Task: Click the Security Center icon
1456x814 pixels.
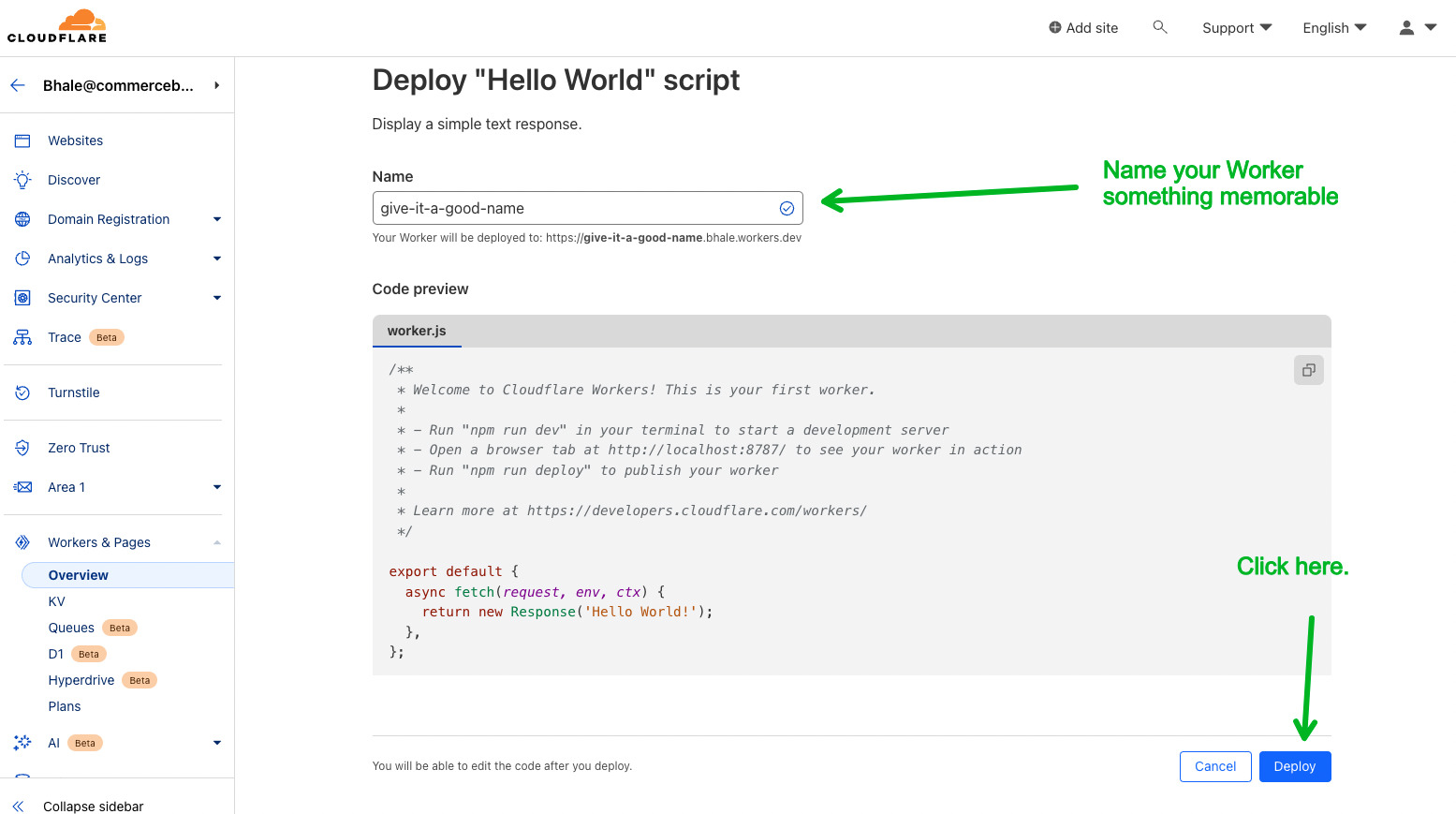Action: coord(22,298)
